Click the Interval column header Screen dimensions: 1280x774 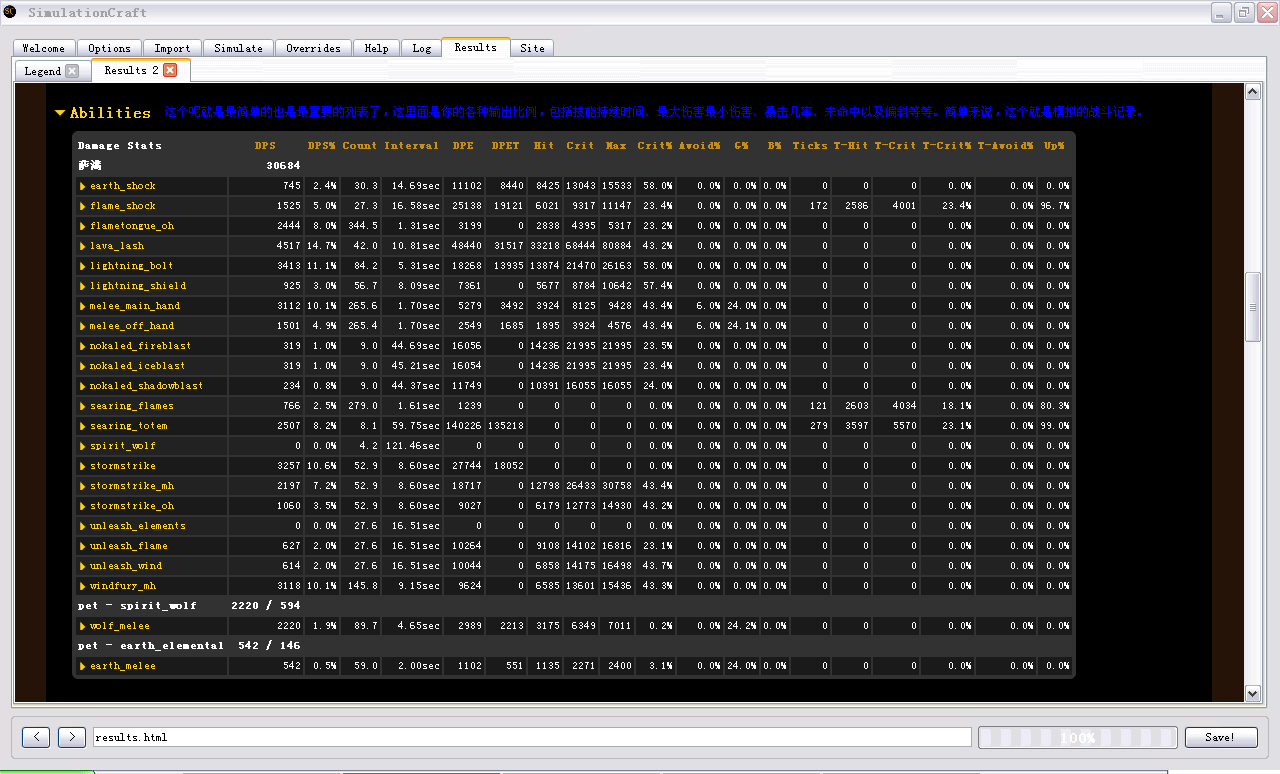411,146
